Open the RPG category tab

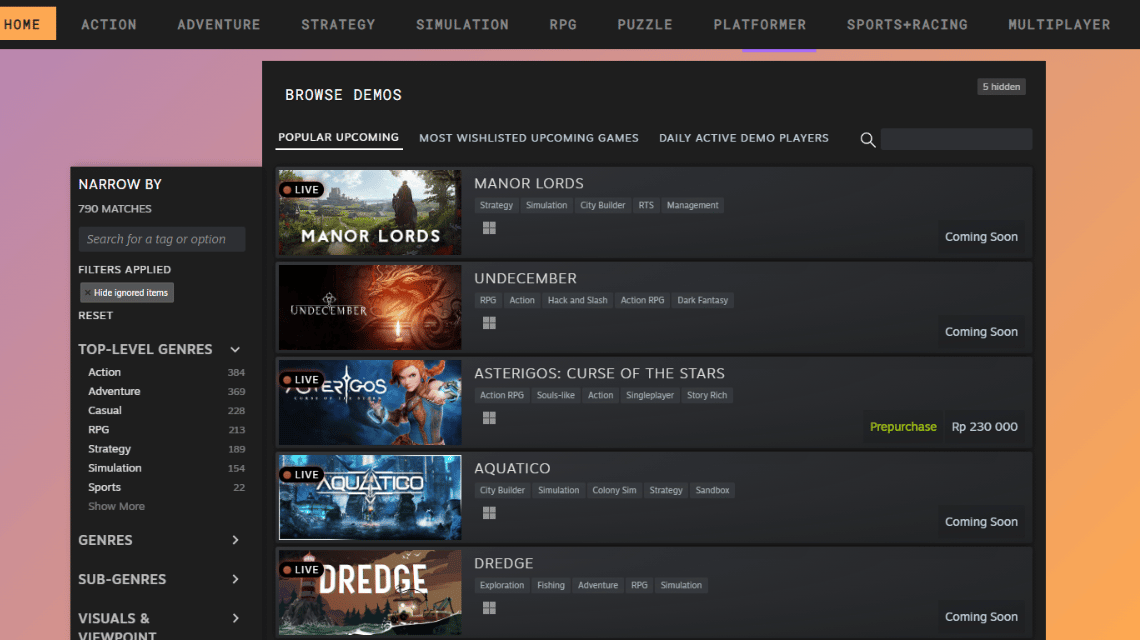pyautogui.click(x=563, y=25)
